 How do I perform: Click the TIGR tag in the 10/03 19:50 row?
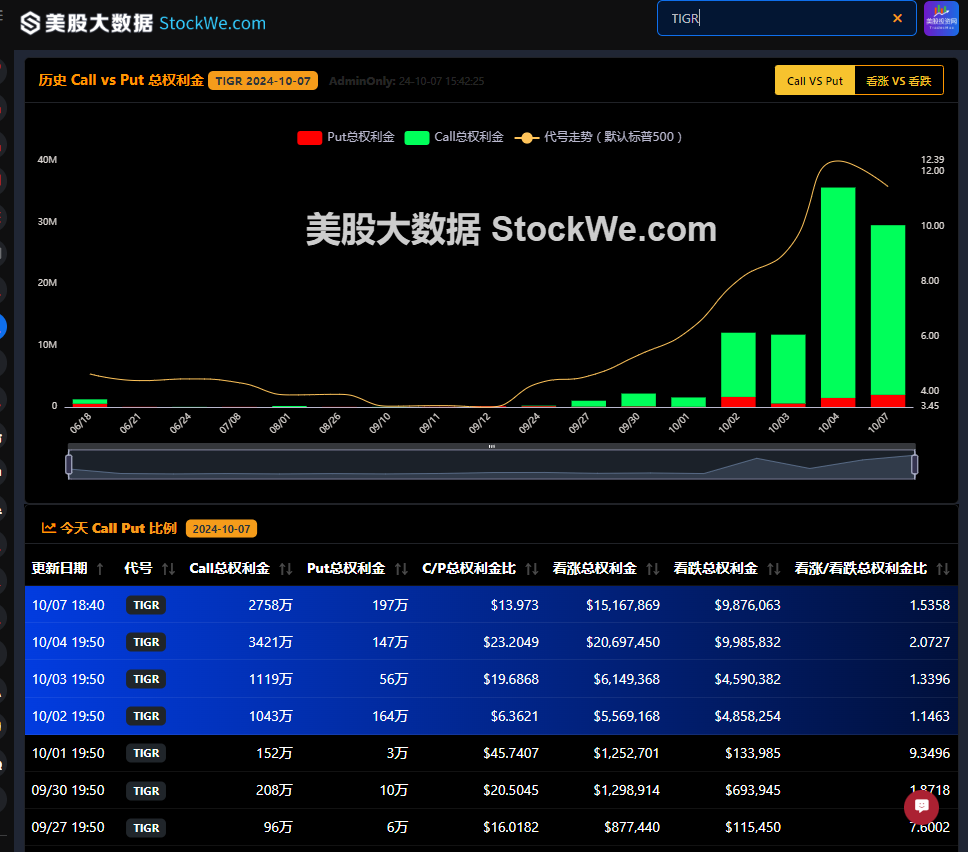click(146, 679)
